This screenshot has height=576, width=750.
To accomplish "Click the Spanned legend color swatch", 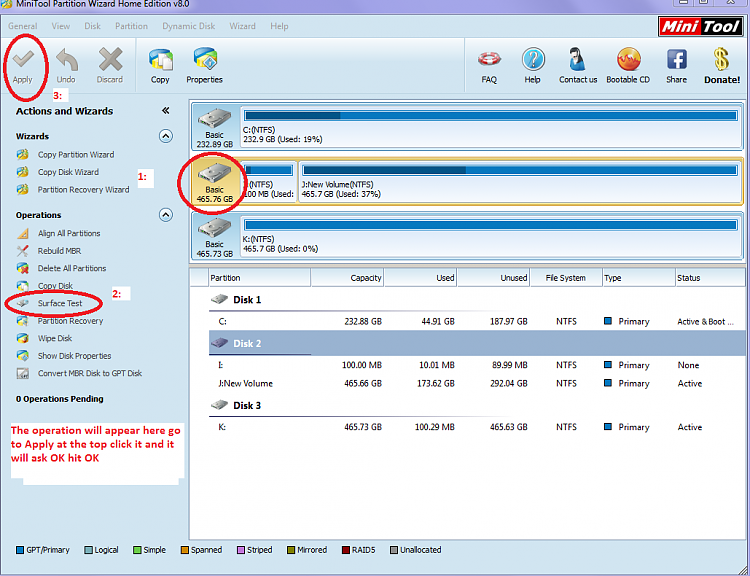I will (x=185, y=550).
